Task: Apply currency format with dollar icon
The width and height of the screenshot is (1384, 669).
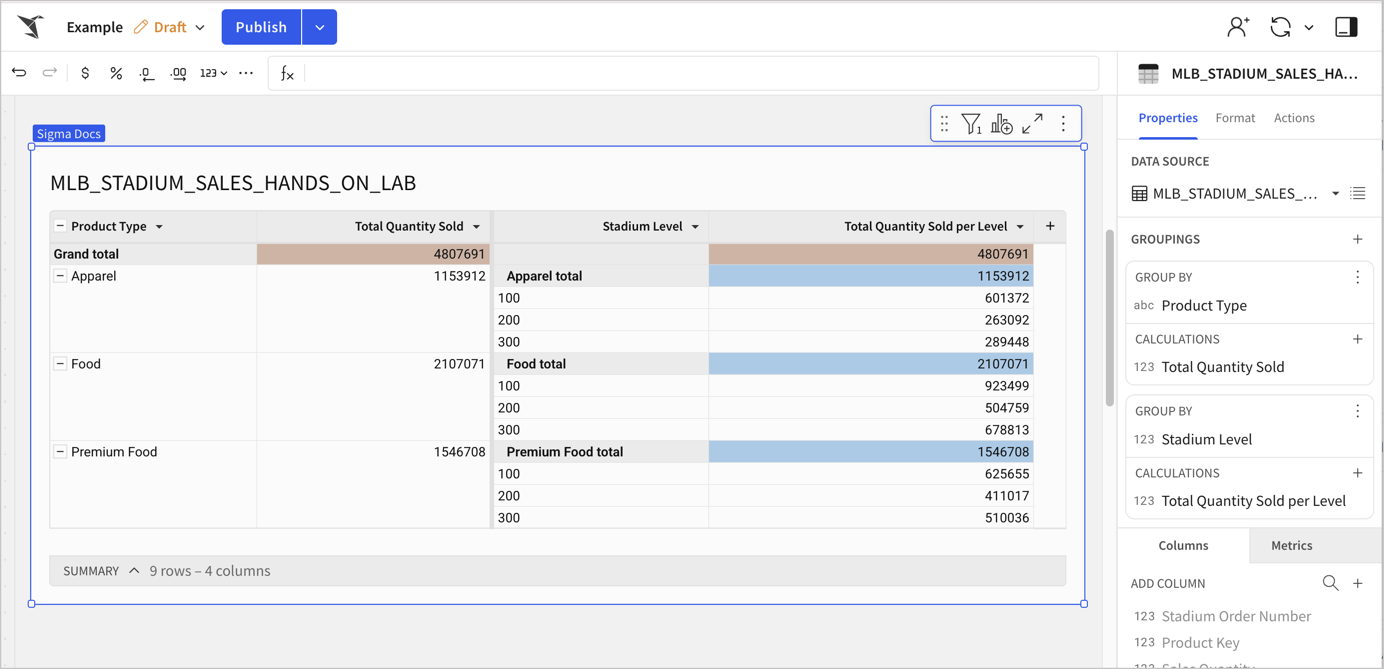Action: pos(85,73)
